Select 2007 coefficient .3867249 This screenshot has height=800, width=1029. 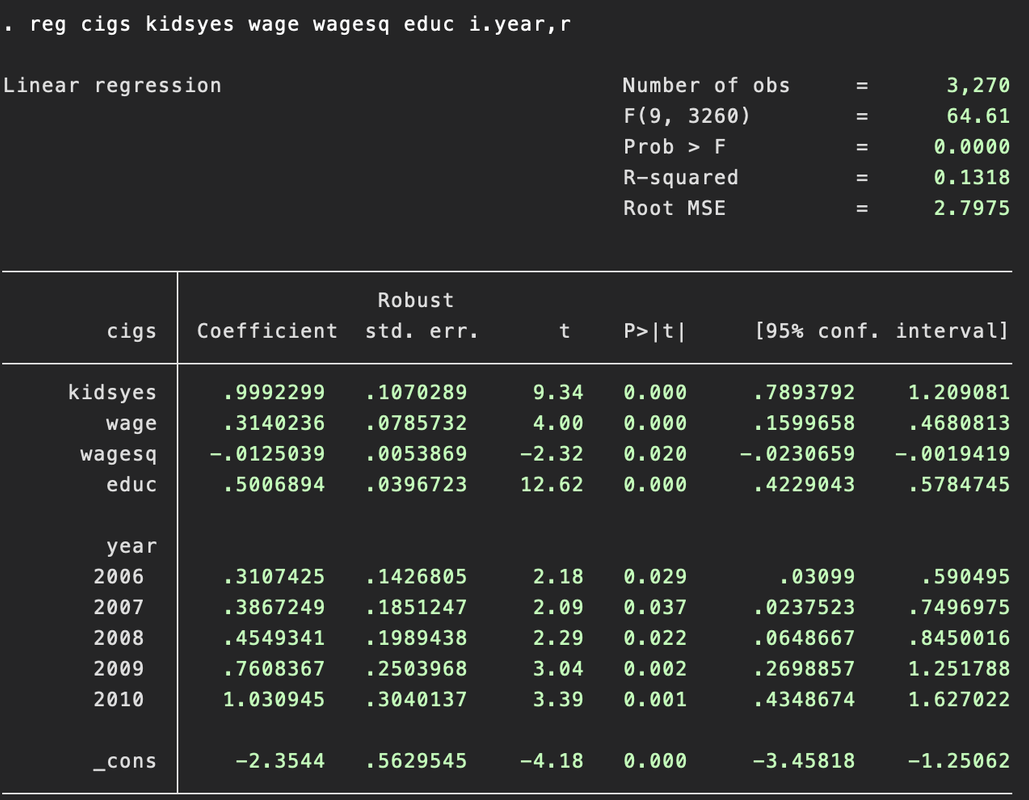pos(274,608)
